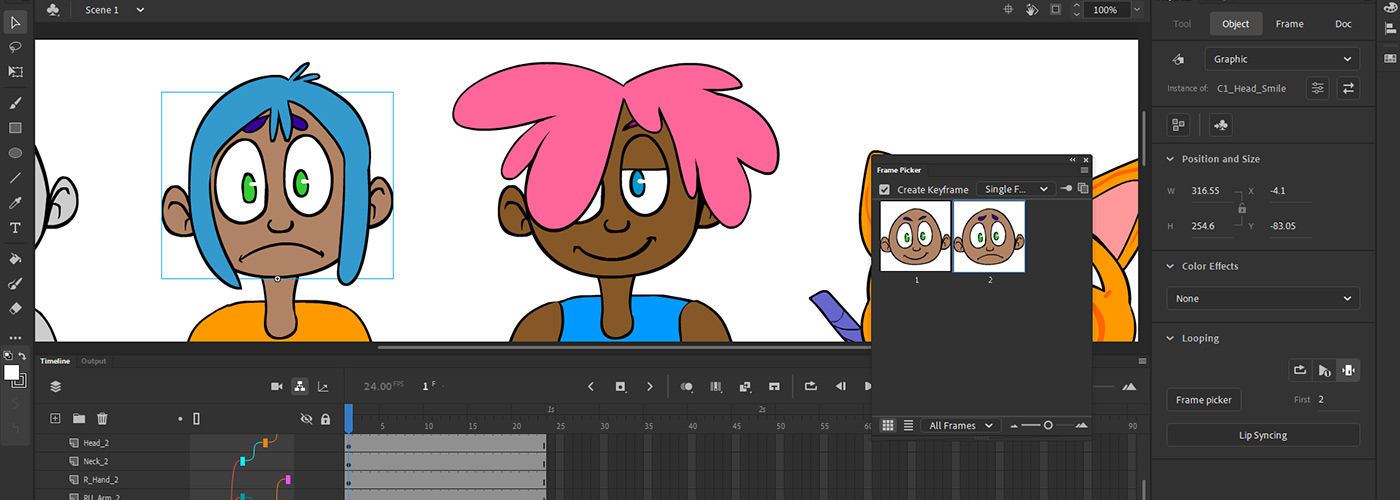Switch to the Object properties tab

[x=1236, y=24]
